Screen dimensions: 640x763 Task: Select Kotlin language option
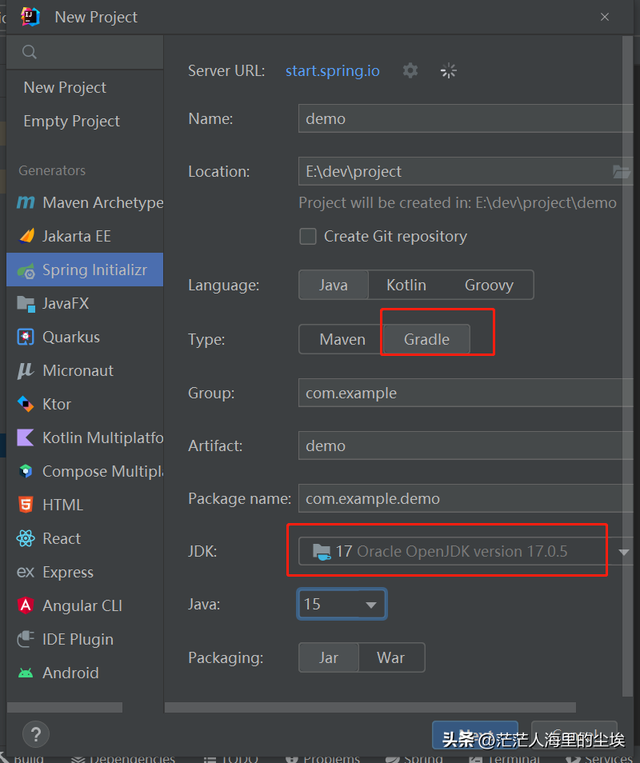406,285
